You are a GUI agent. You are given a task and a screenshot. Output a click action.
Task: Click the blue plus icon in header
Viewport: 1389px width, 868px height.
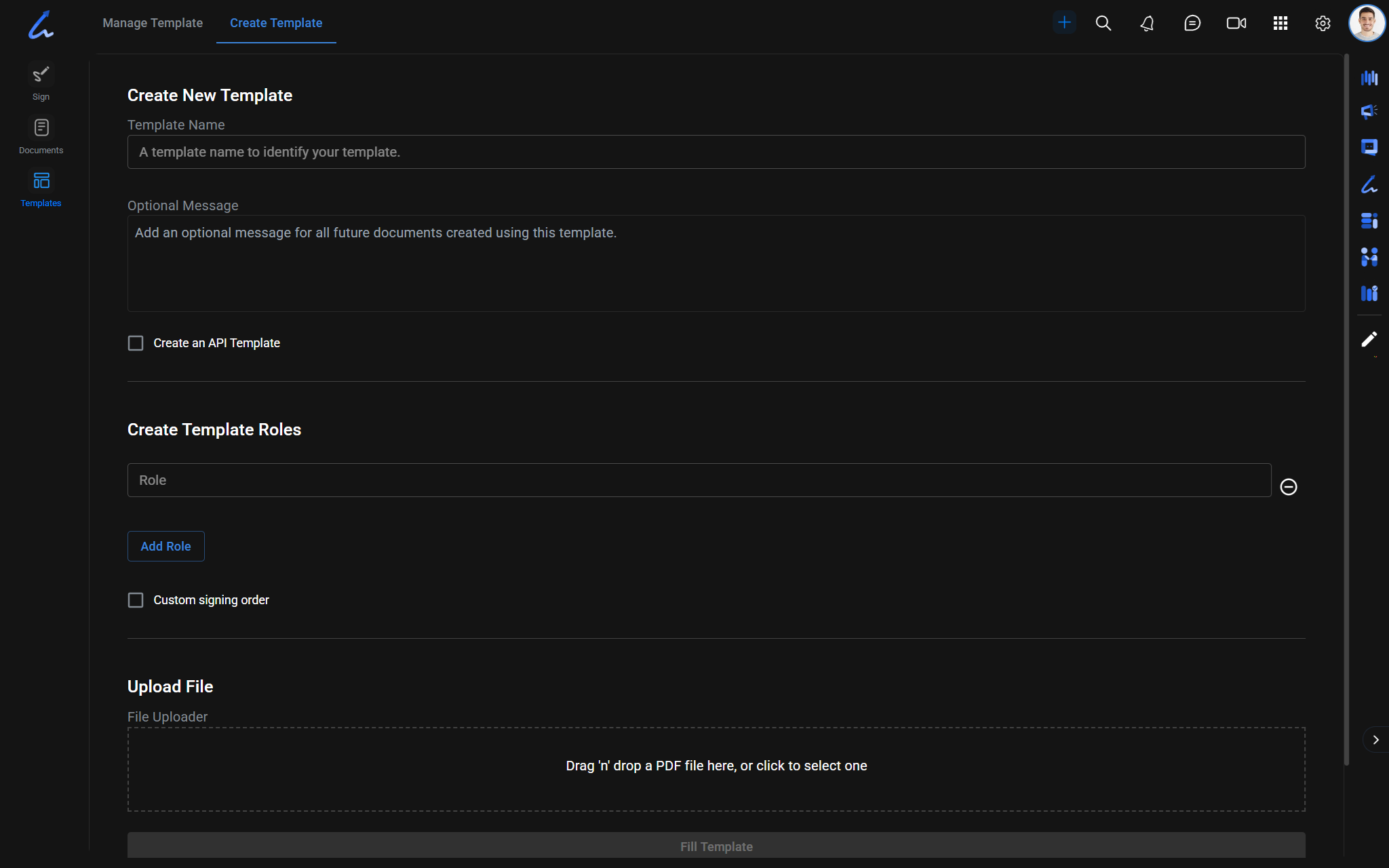(1064, 23)
